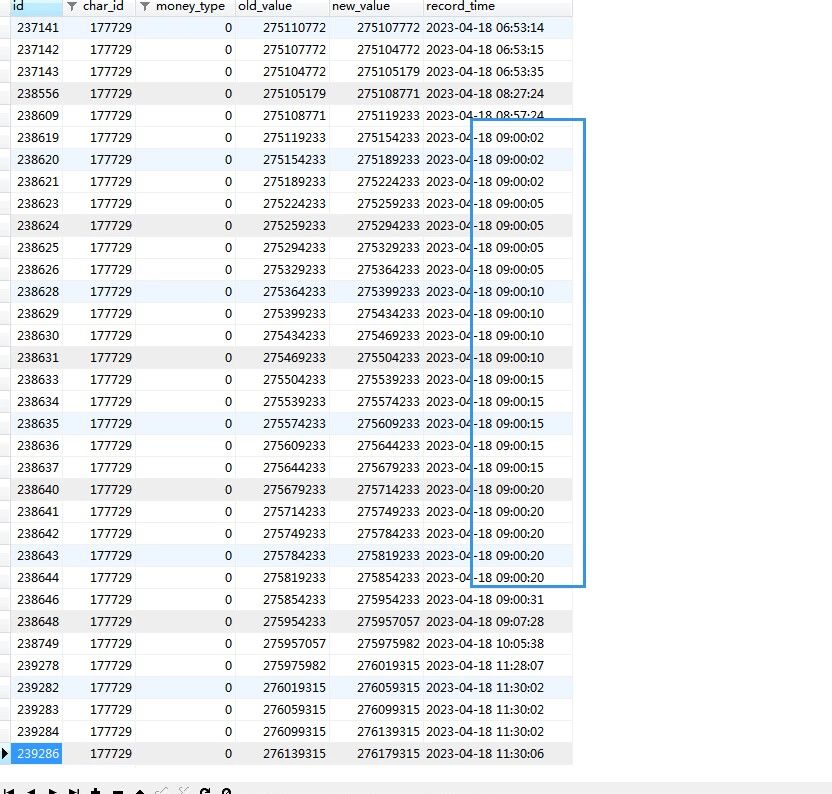Click money_type 0 in row 238609
Screen dimensions: 832x794
[228, 116]
